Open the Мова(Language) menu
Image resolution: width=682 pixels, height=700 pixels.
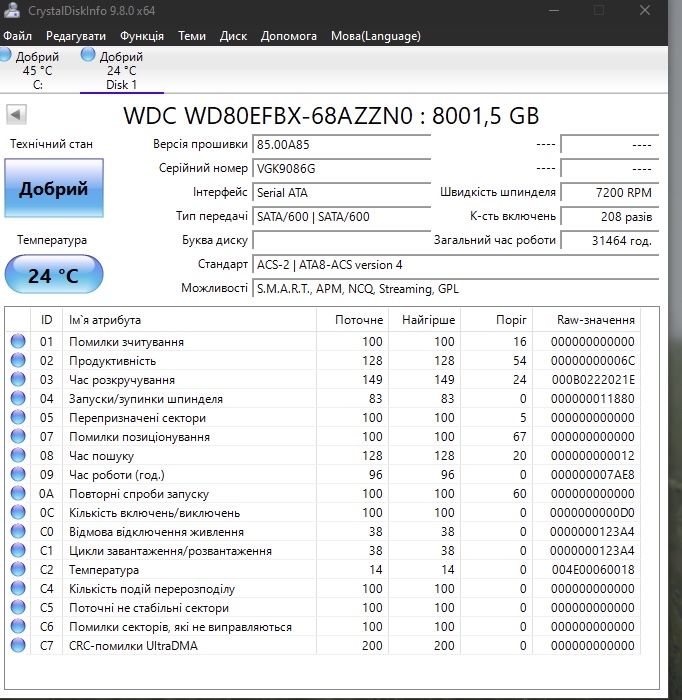tap(376, 36)
